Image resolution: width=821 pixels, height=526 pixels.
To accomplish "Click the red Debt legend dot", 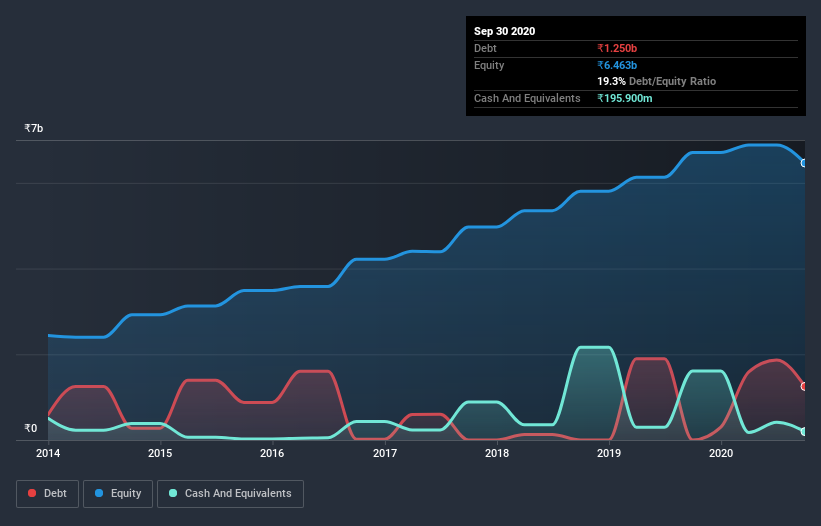I will (x=32, y=493).
